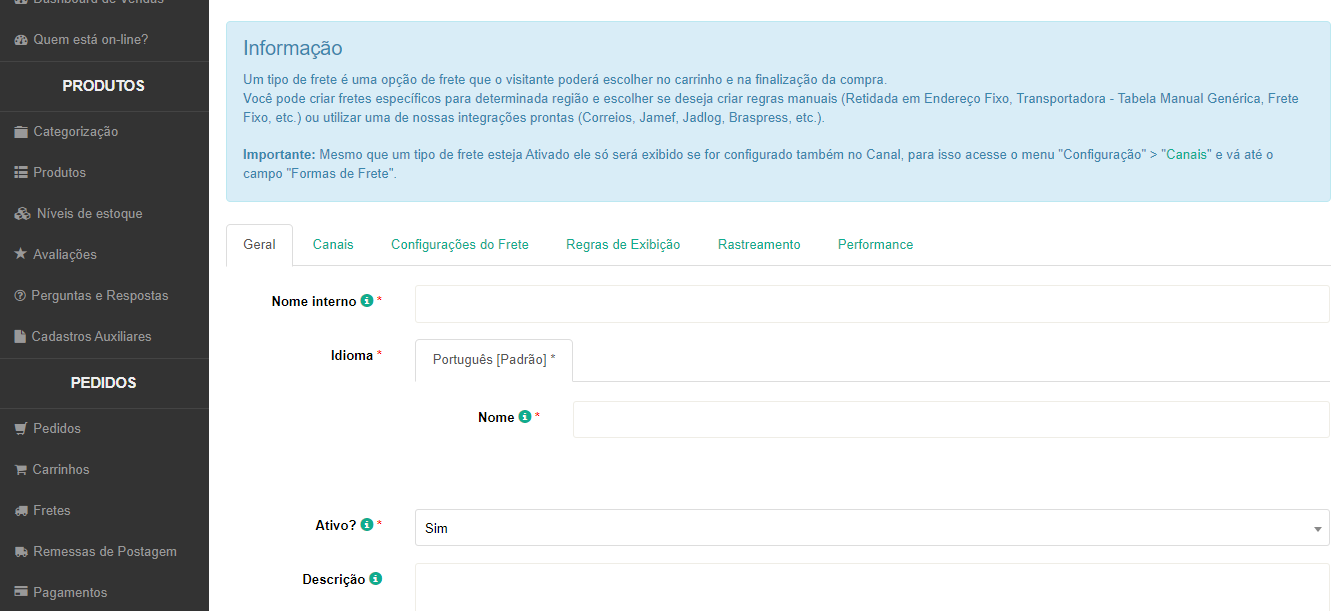Click the list icon next to Produtos

21,173
